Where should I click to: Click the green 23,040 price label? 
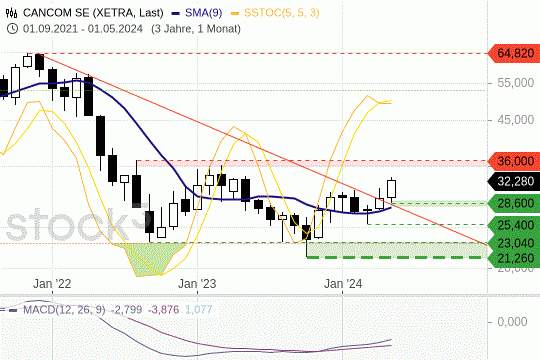[514, 243]
